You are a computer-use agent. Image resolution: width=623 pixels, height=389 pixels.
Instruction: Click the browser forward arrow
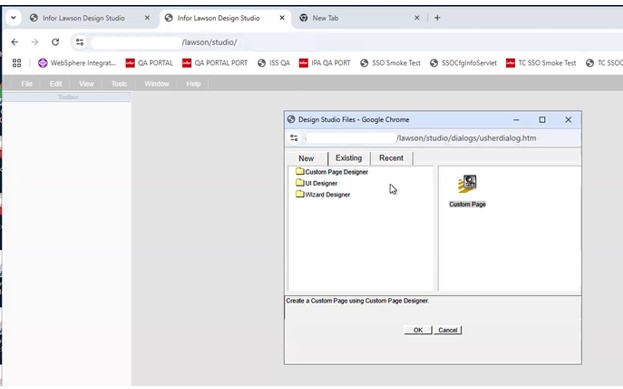coord(35,42)
